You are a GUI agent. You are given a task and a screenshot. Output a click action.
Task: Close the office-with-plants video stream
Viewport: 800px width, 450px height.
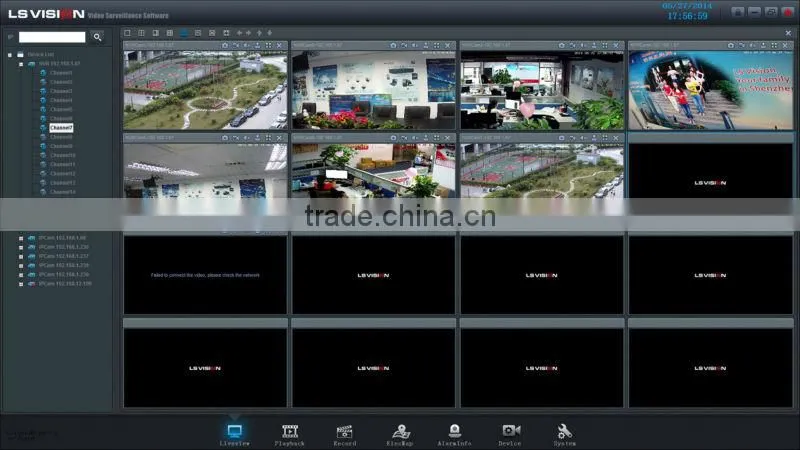(616, 45)
